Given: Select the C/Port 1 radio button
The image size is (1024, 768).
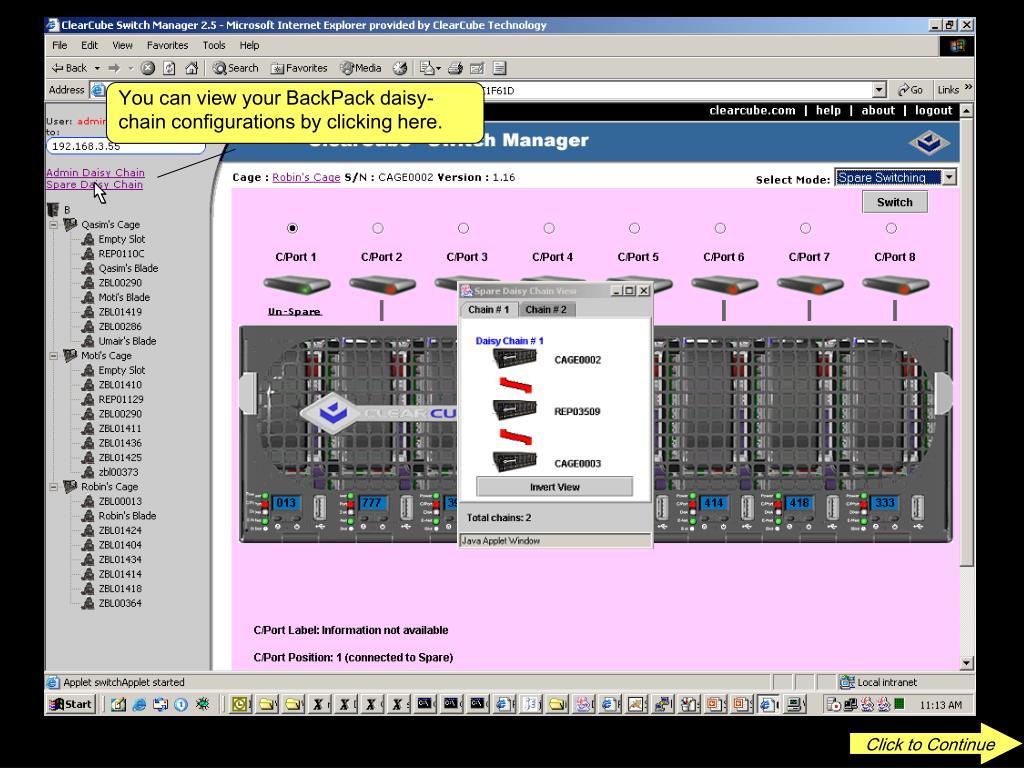Looking at the screenshot, I should [x=292, y=228].
